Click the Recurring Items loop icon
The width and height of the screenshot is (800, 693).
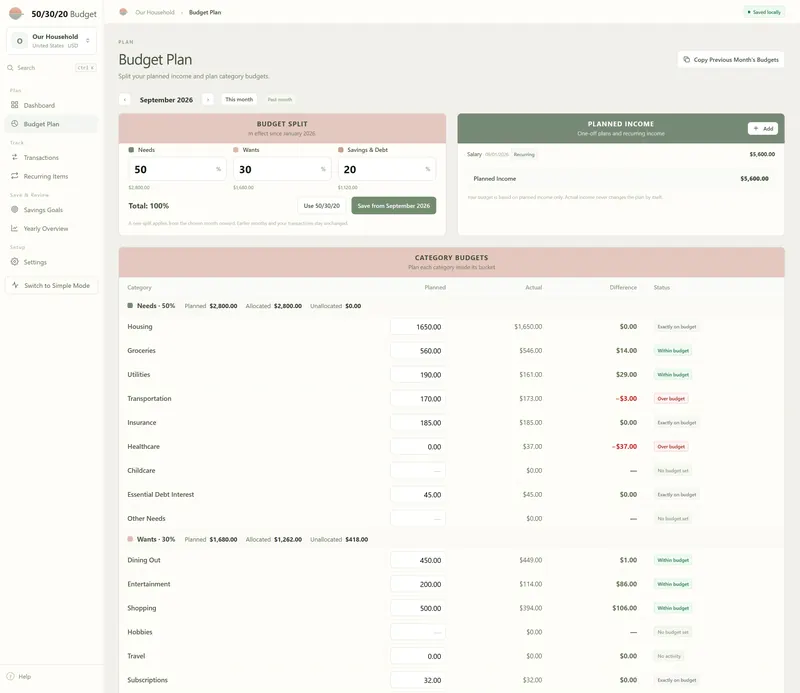[14, 176]
